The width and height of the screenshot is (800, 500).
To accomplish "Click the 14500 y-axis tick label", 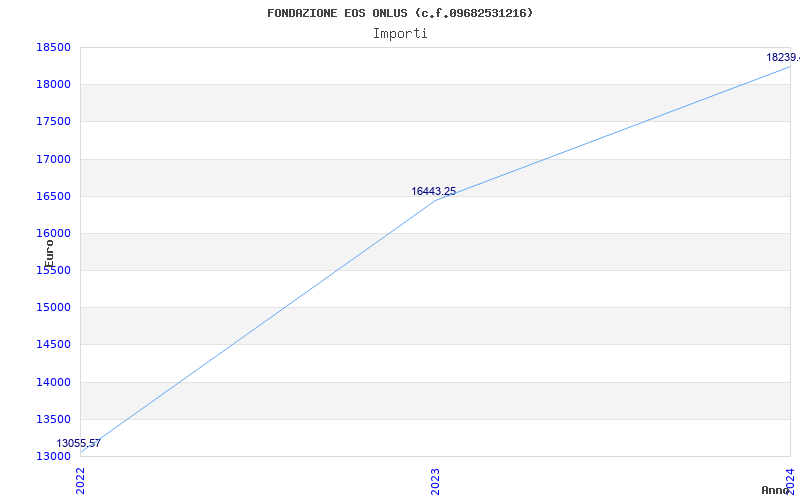I will click(x=53, y=345).
